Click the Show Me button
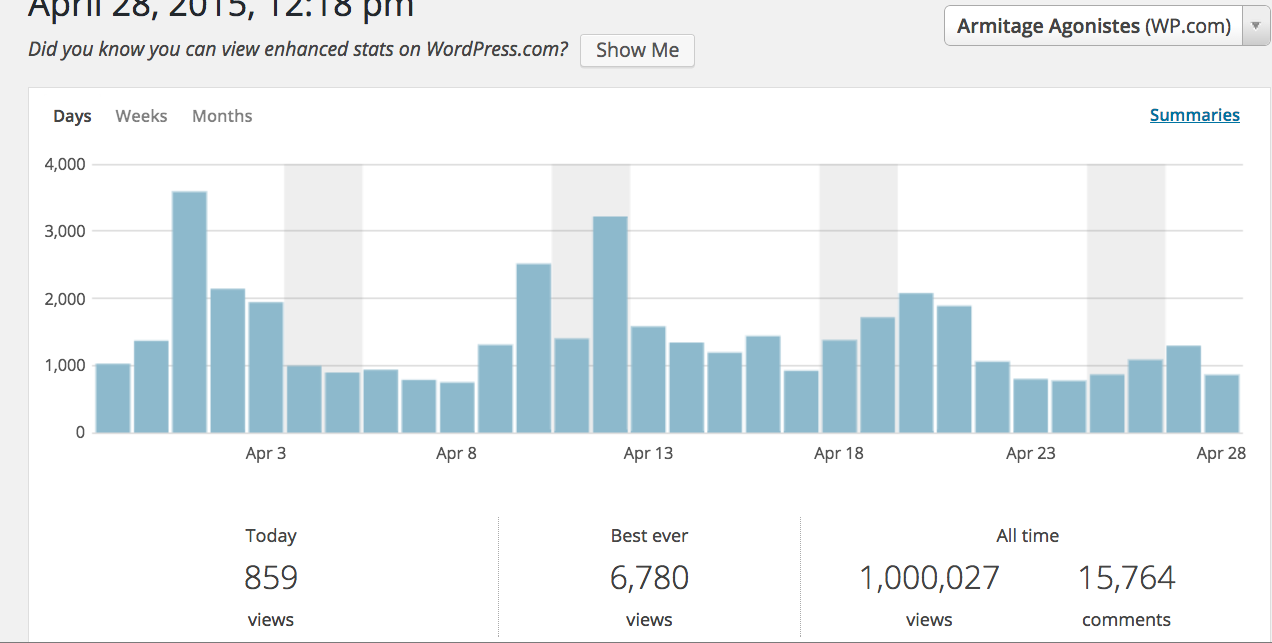 pos(637,51)
